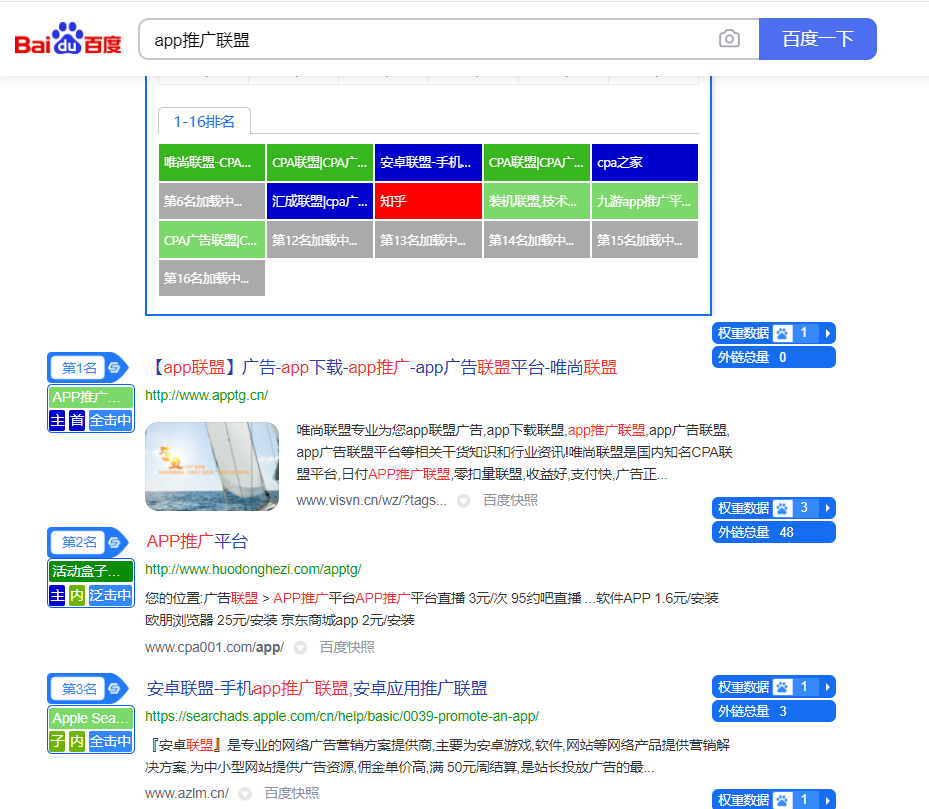Open 百度快照 beside www.cpa001.com/app/
Viewport: 929px width, 809px height.
click(x=347, y=647)
